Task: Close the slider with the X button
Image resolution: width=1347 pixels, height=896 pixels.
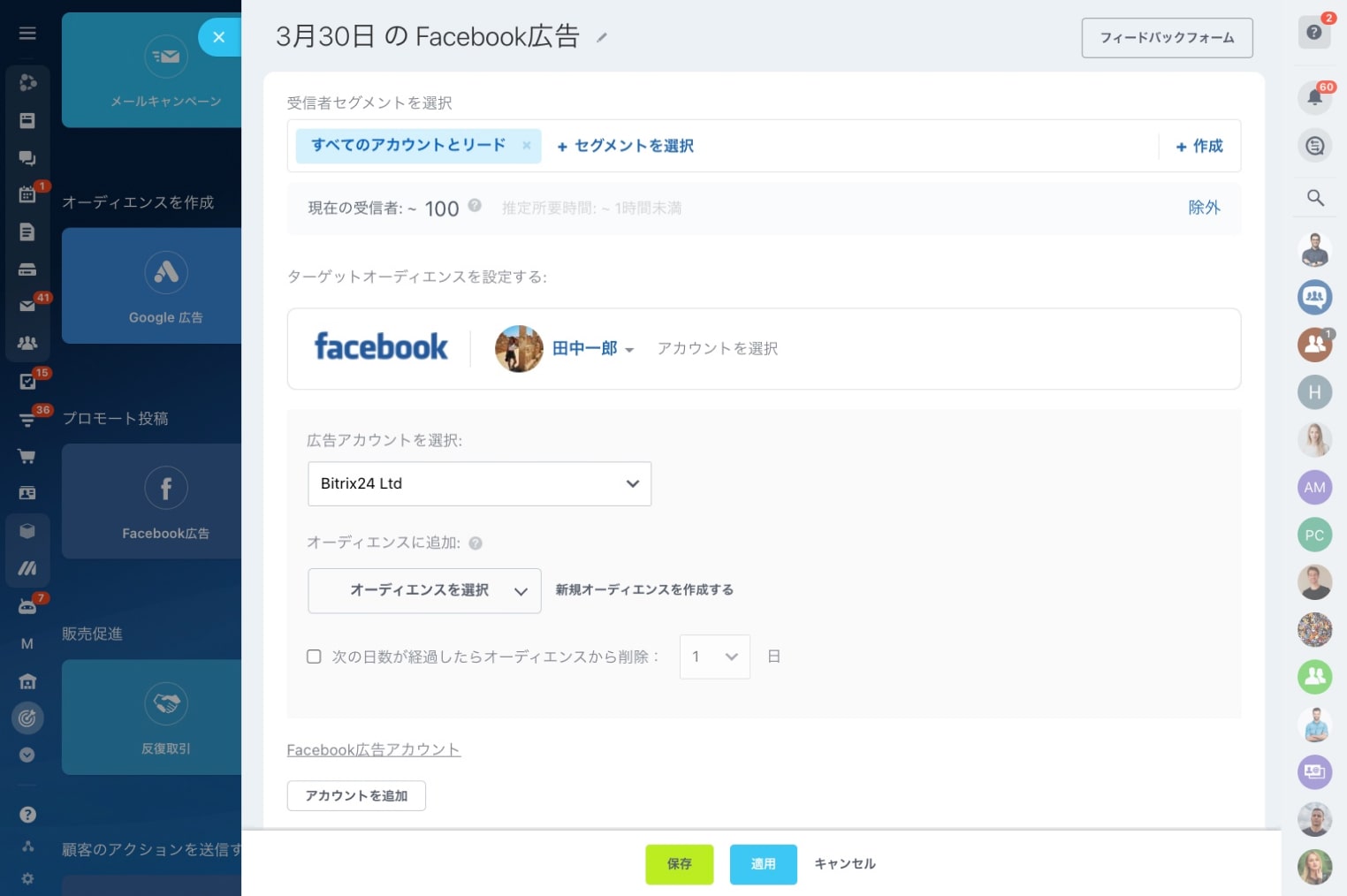Action: pyautogui.click(x=219, y=37)
